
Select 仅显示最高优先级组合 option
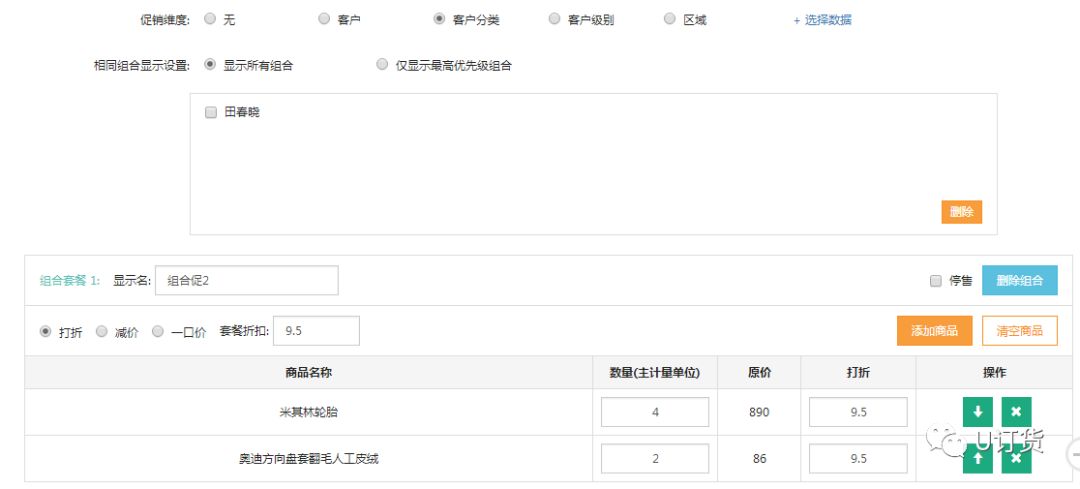[382, 65]
